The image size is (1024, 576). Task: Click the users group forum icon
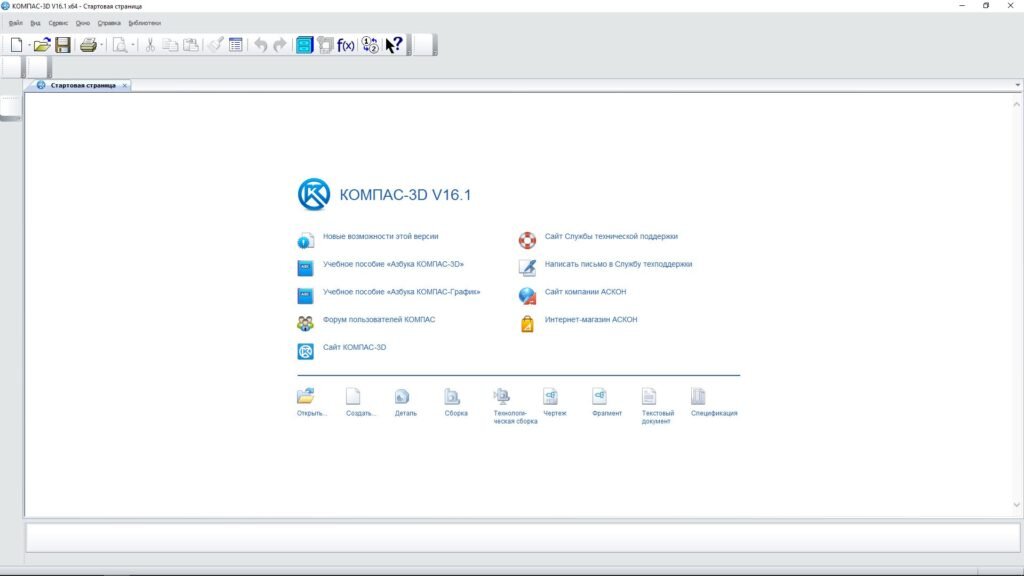(305, 323)
